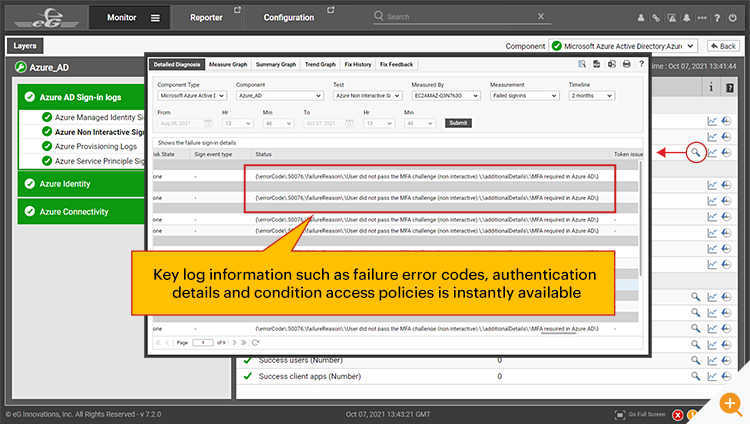Clear the search with X icon
This screenshot has width=750, height=424.
tap(540, 16)
